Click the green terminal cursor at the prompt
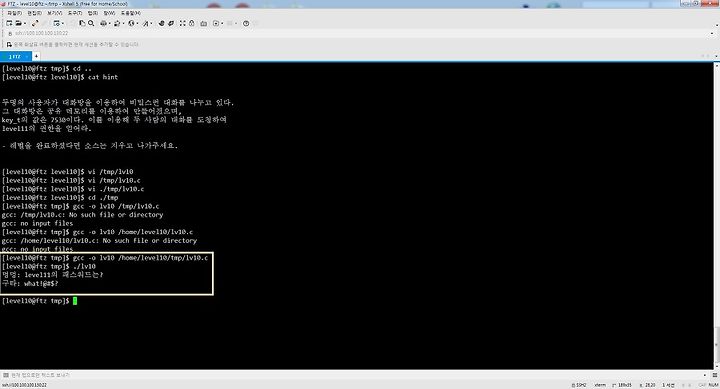The height and width of the screenshot is (389, 720). (75, 301)
